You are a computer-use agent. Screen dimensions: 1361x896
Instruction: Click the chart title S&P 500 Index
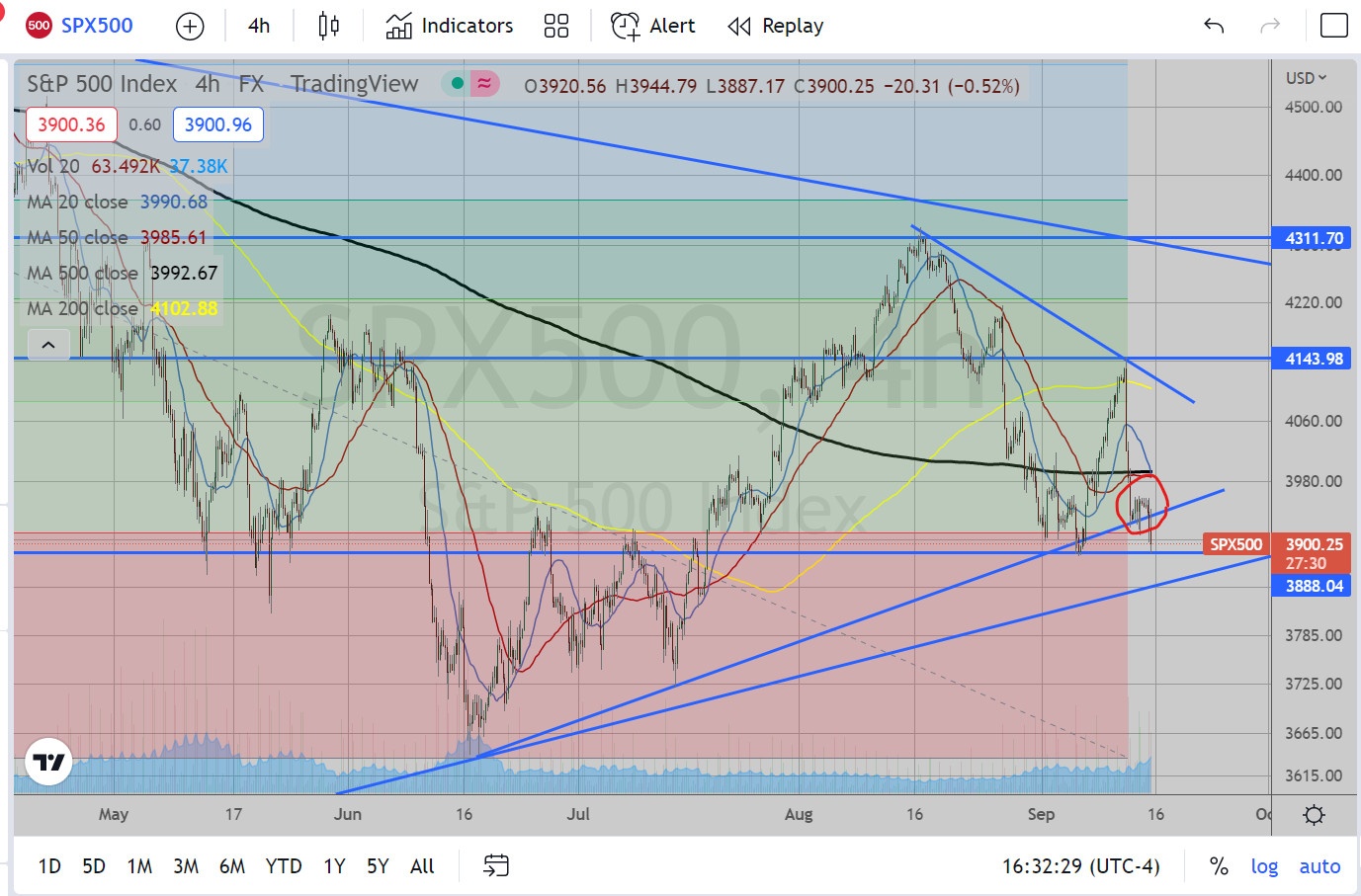click(102, 84)
